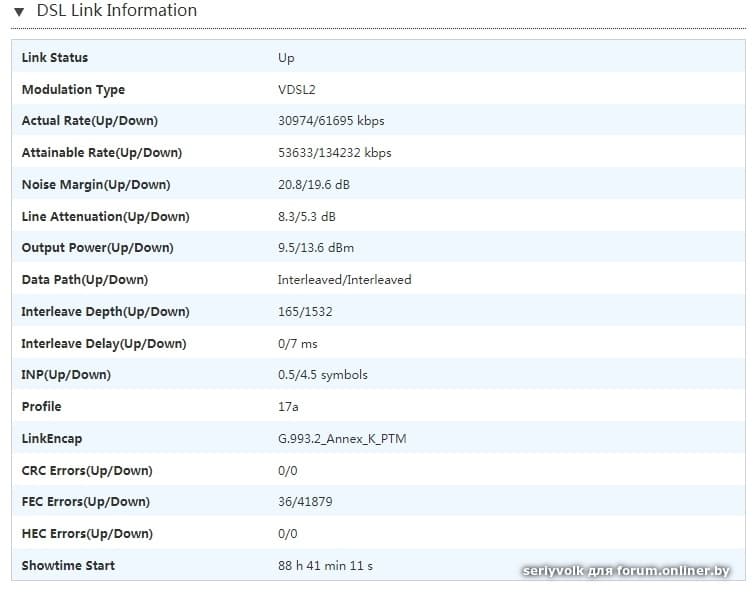Viewport: 753px width, 594px height.
Task: Click the VDSL2 modulation type value
Action: [298, 90]
